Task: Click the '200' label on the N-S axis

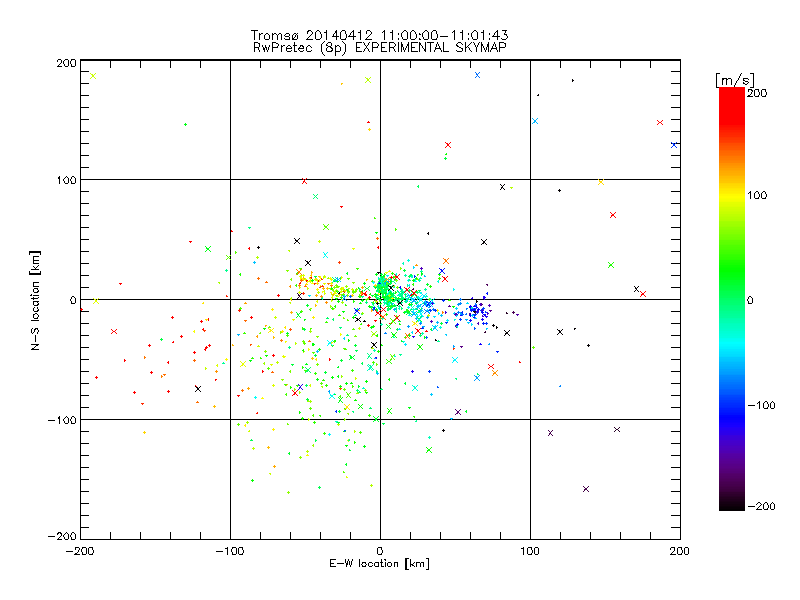Action: 66,63
